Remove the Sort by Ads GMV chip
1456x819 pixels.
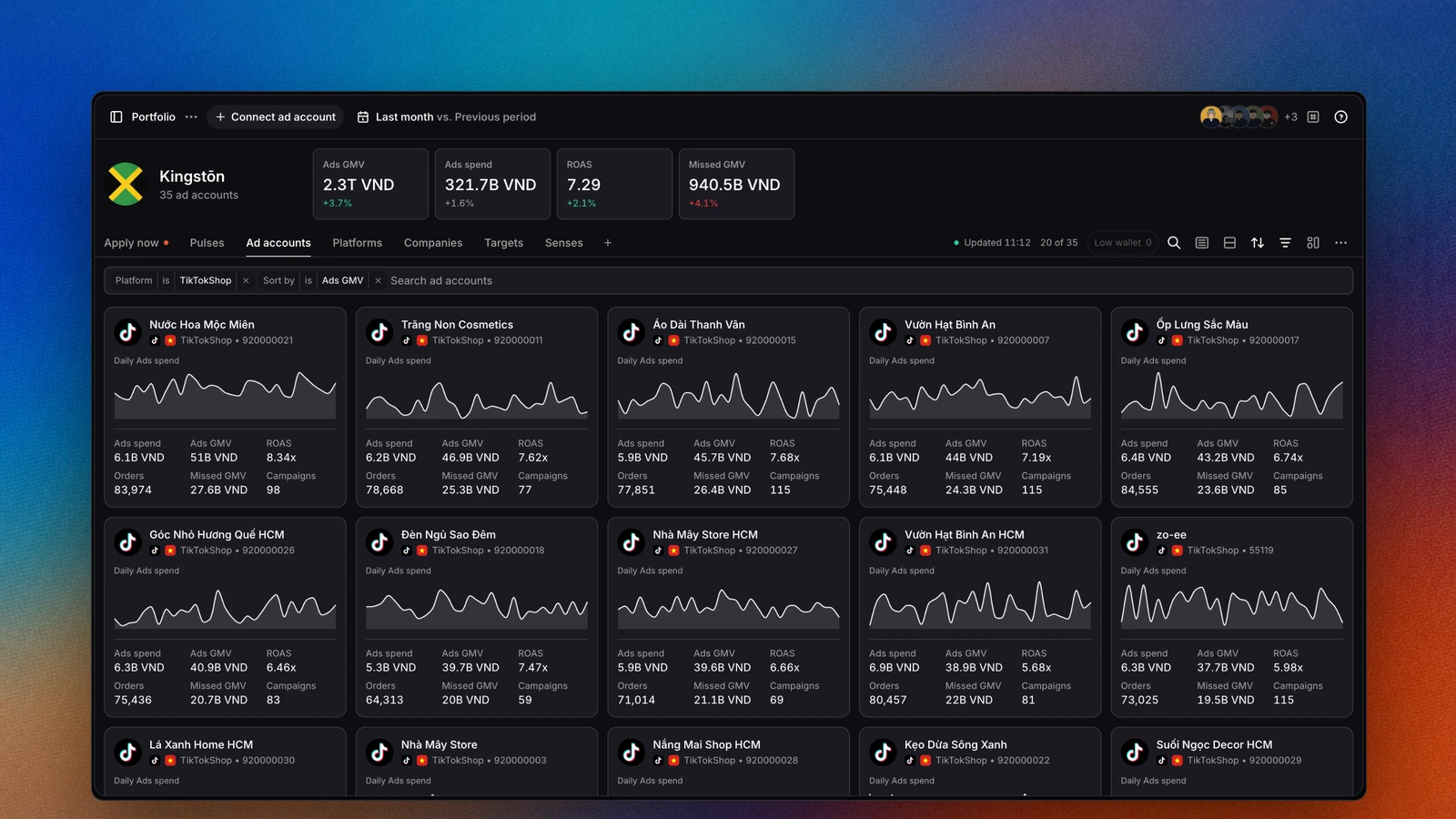pos(378,280)
